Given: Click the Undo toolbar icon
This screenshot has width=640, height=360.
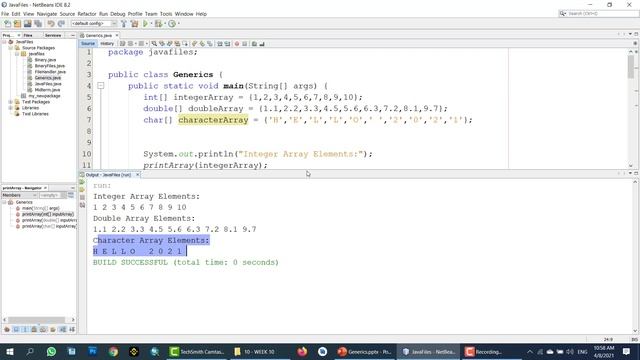Looking at the screenshot, I should click(x=51, y=24).
